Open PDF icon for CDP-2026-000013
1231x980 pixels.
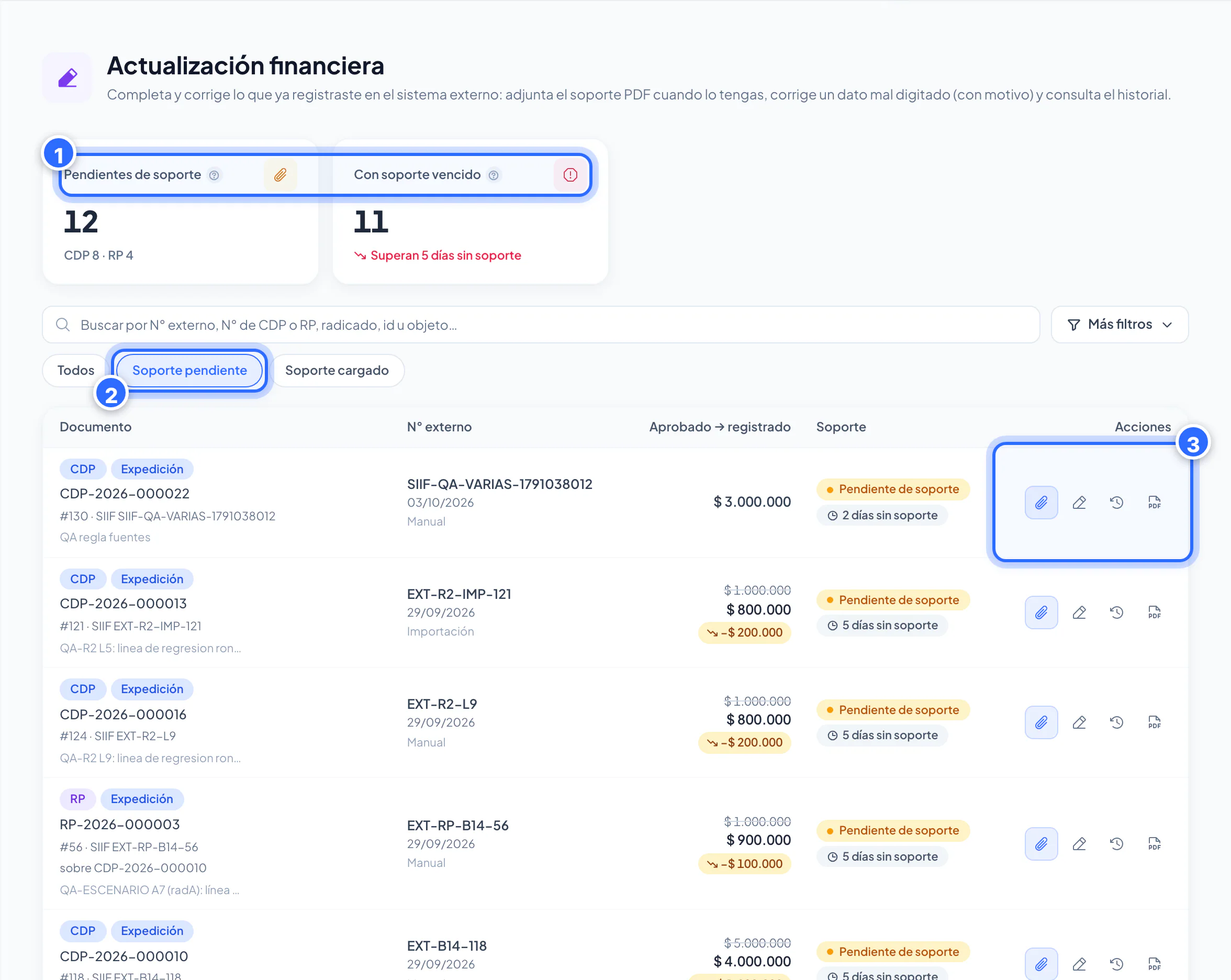pos(1154,613)
